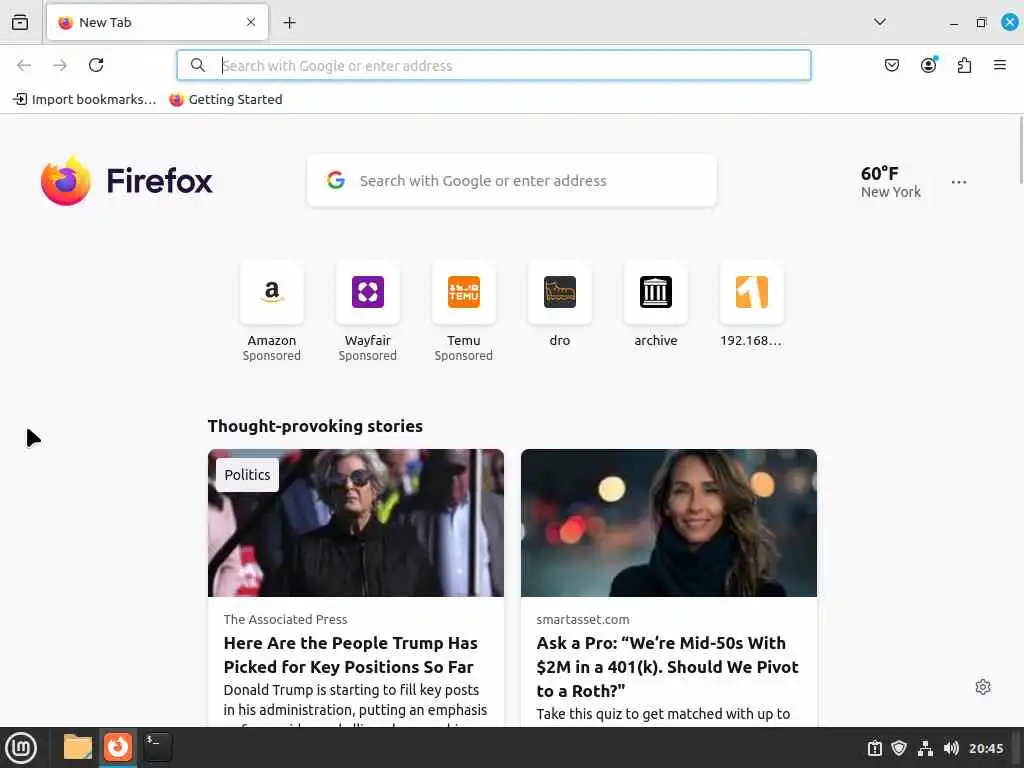Open the volume speaker tray icon

(x=951, y=748)
